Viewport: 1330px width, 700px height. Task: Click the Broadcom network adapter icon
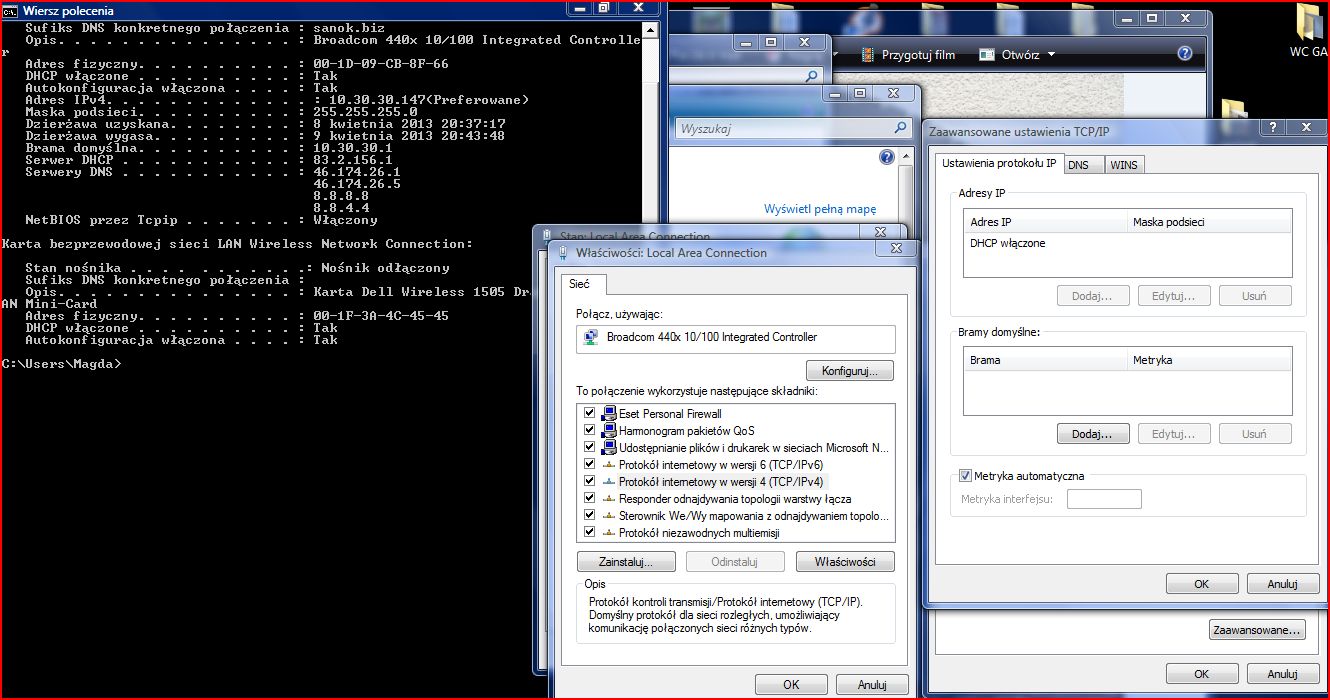point(591,338)
